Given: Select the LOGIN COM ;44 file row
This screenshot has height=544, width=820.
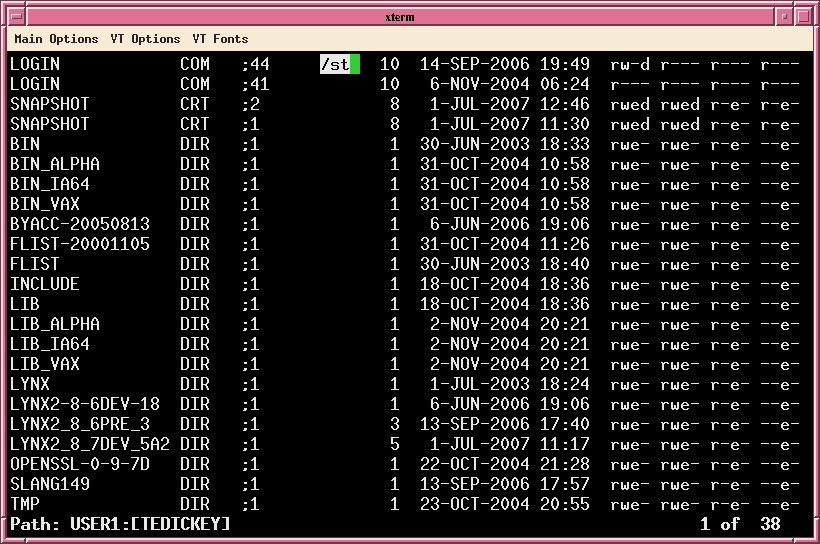Looking at the screenshot, I should [35, 64].
